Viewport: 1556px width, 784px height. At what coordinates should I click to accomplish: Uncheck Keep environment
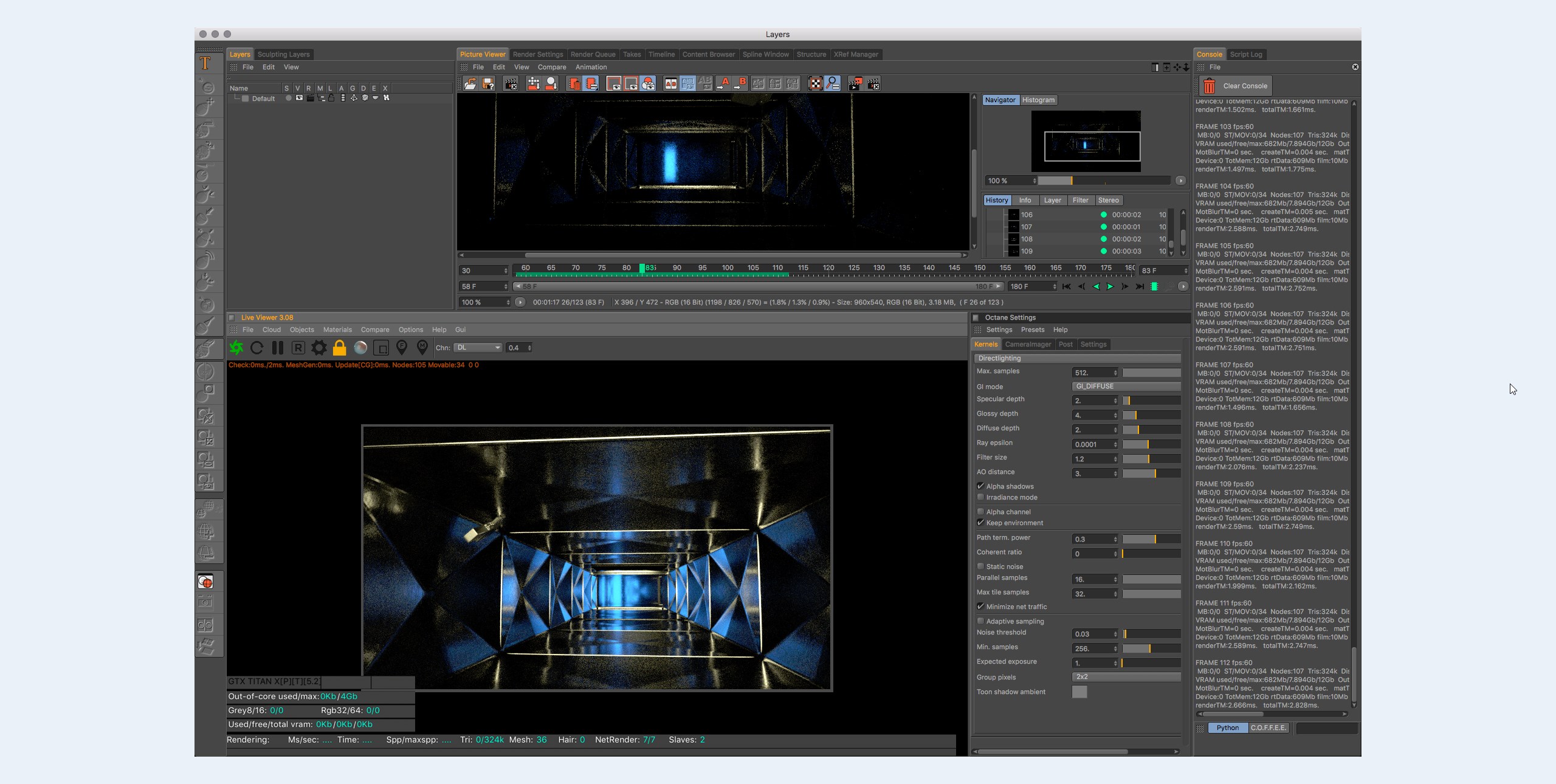[980, 523]
